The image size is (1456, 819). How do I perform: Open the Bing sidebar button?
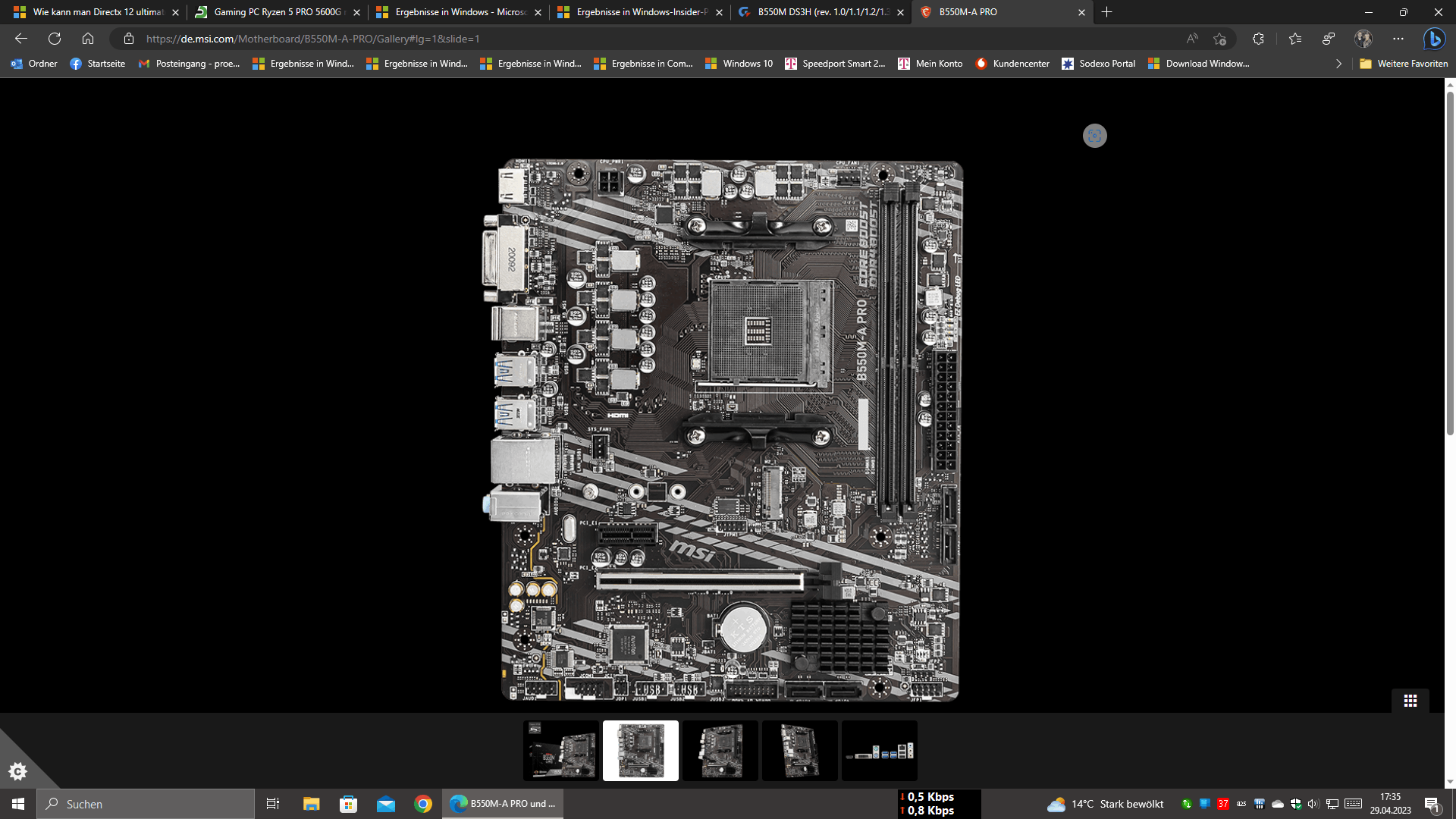(1434, 39)
